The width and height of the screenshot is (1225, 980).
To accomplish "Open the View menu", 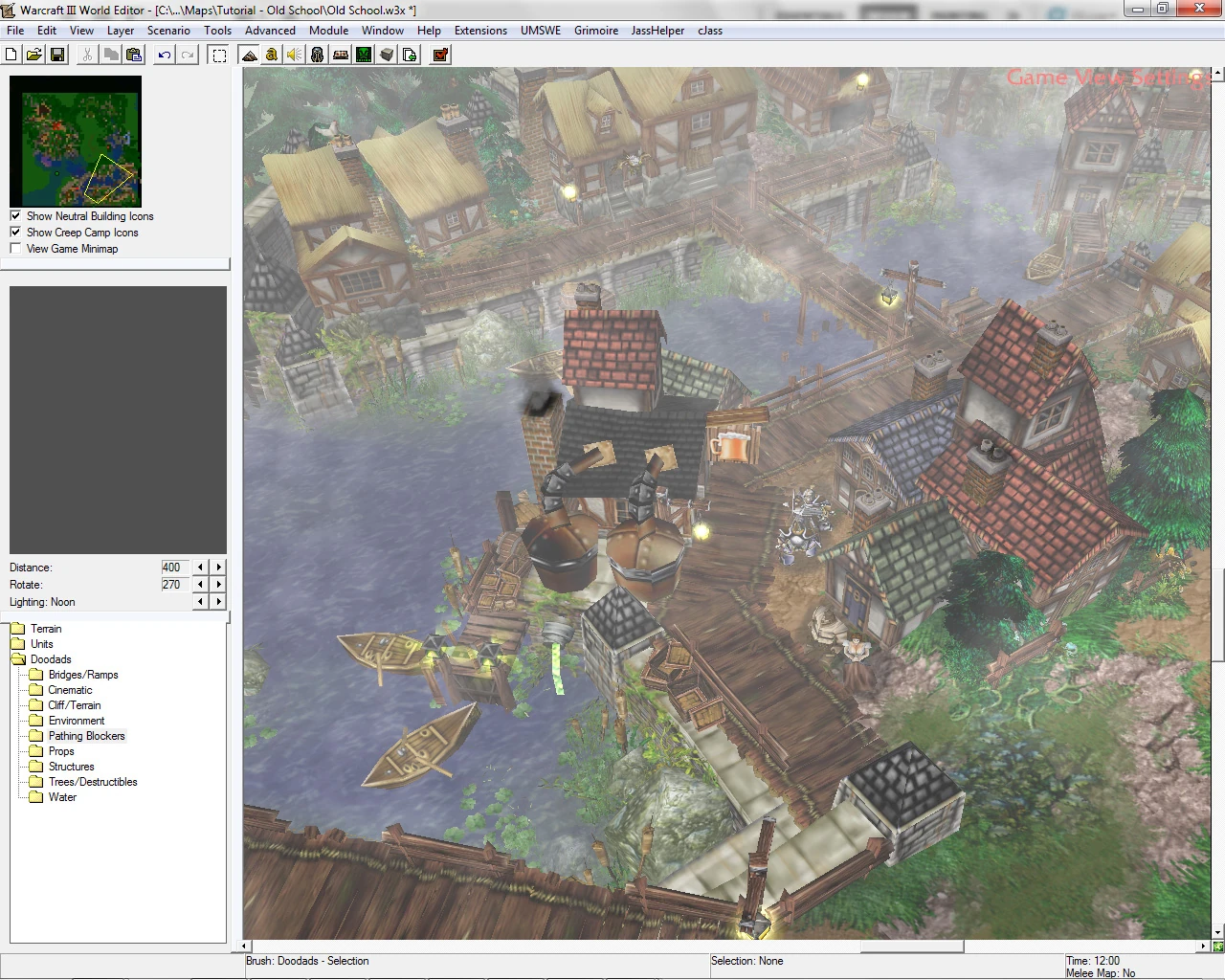I will (x=81, y=31).
